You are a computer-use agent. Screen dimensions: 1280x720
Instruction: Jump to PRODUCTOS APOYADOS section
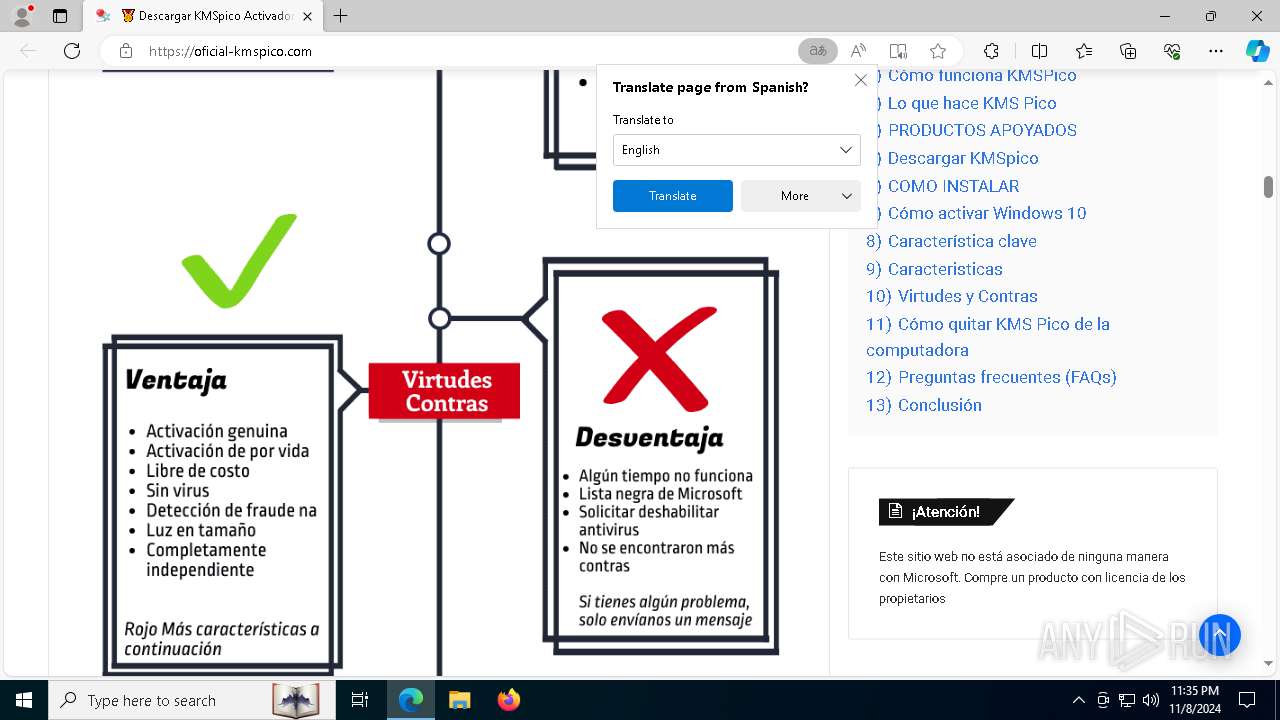(x=981, y=130)
